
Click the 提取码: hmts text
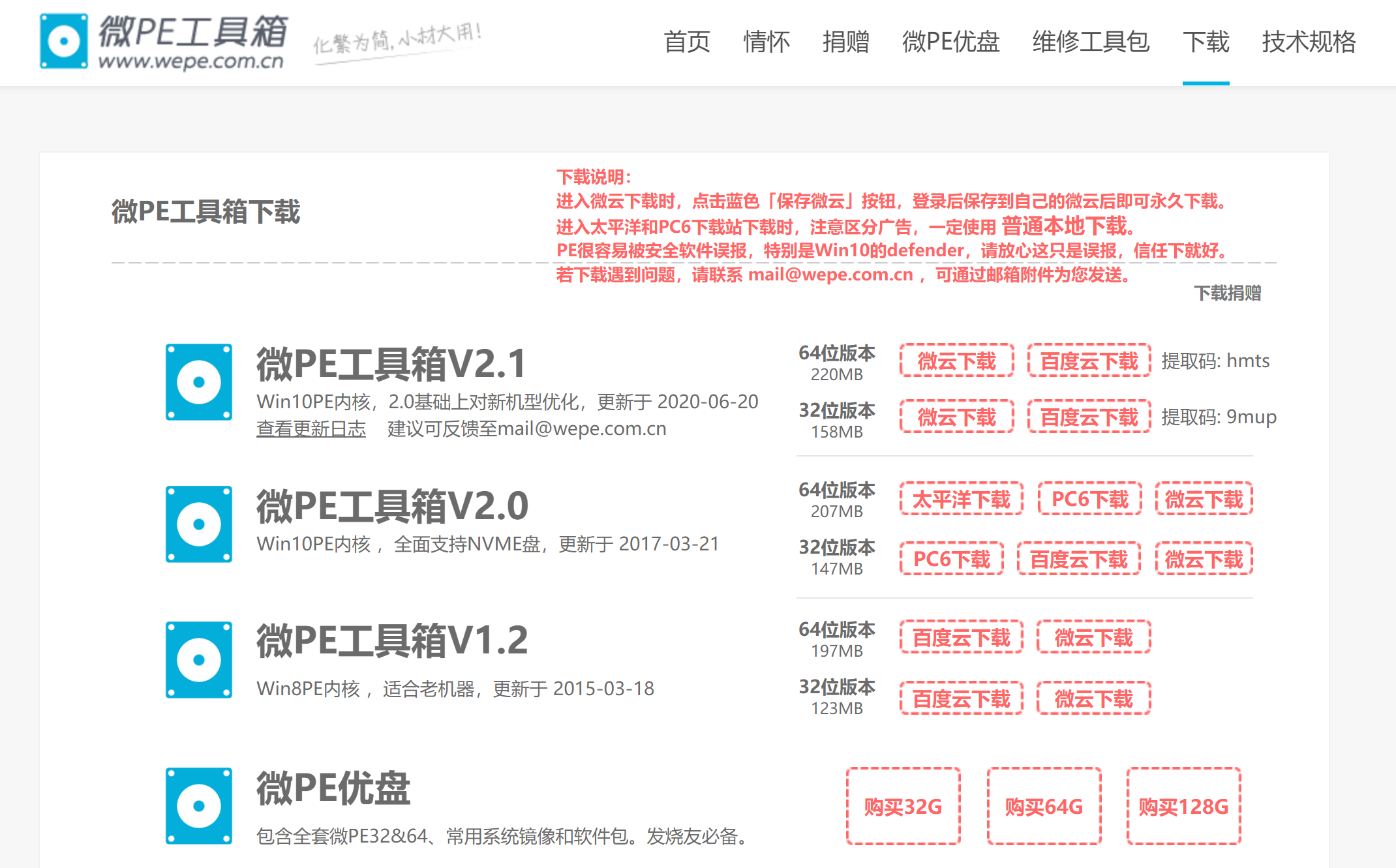pyautogui.click(x=1215, y=361)
